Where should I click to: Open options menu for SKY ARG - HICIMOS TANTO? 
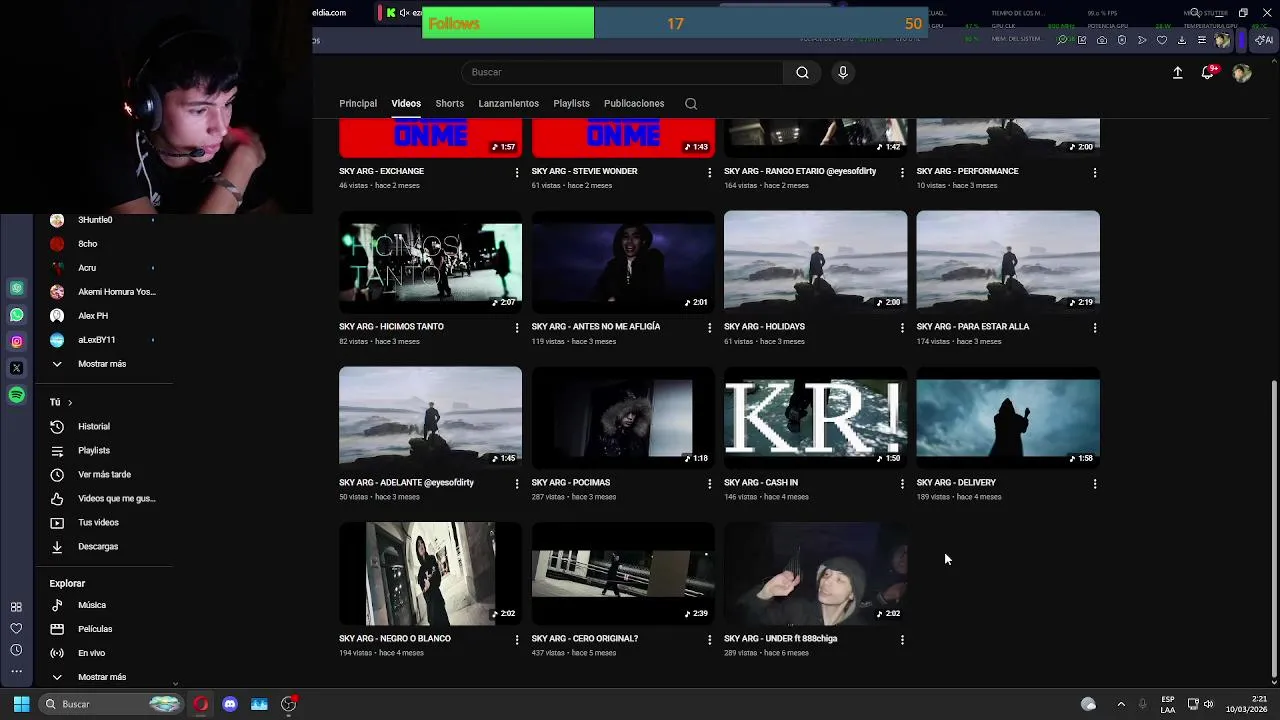[x=517, y=327]
